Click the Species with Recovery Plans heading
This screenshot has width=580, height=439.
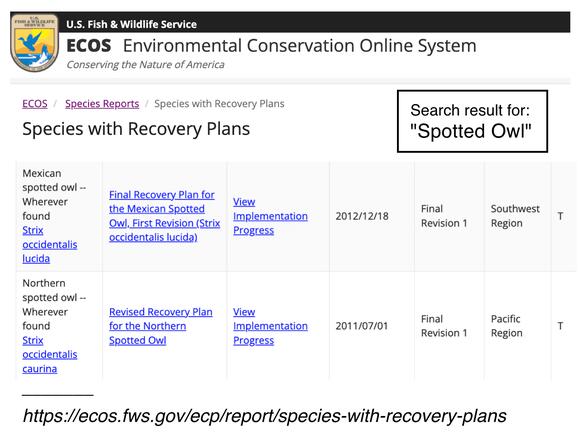(136, 129)
